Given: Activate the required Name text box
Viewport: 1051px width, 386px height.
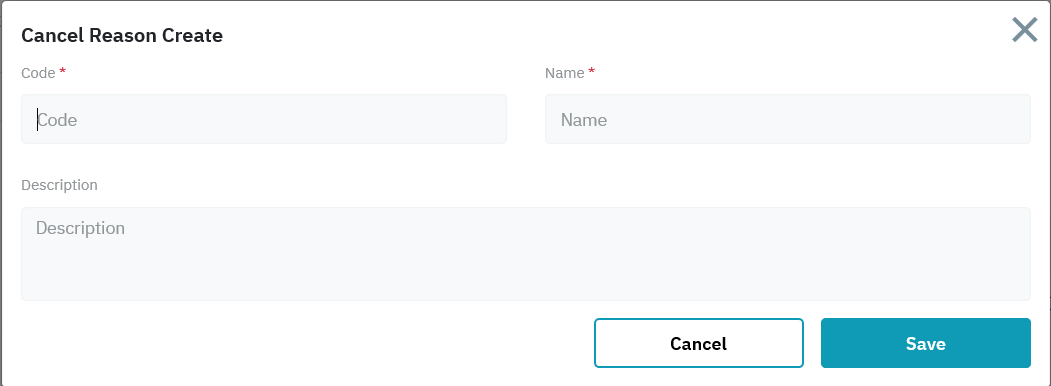Looking at the screenshot, I should tap(788, 119).
